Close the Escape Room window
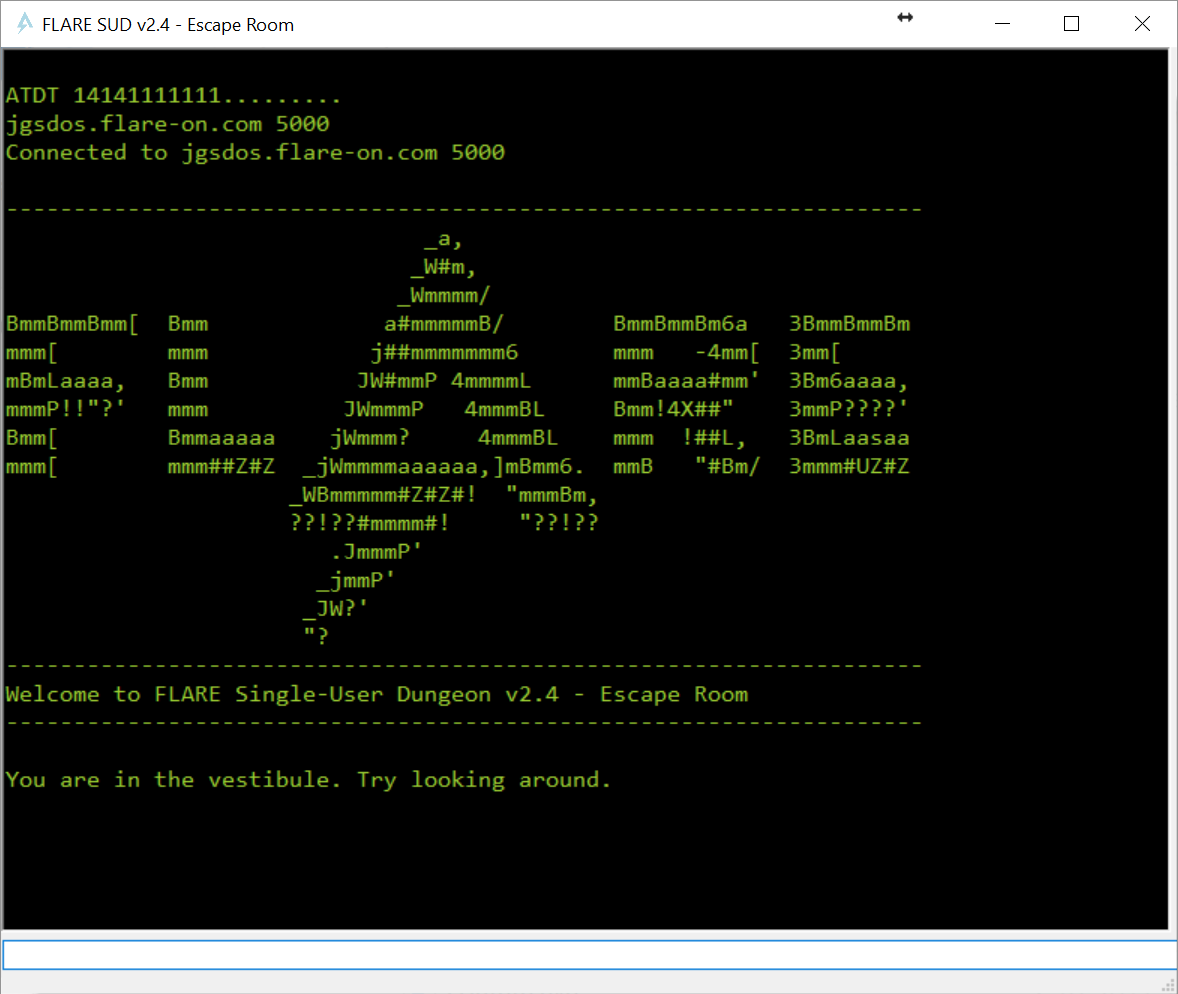Image resolution: width=1178 pixels, height=994 pixels. click(x=1142, y=22)
